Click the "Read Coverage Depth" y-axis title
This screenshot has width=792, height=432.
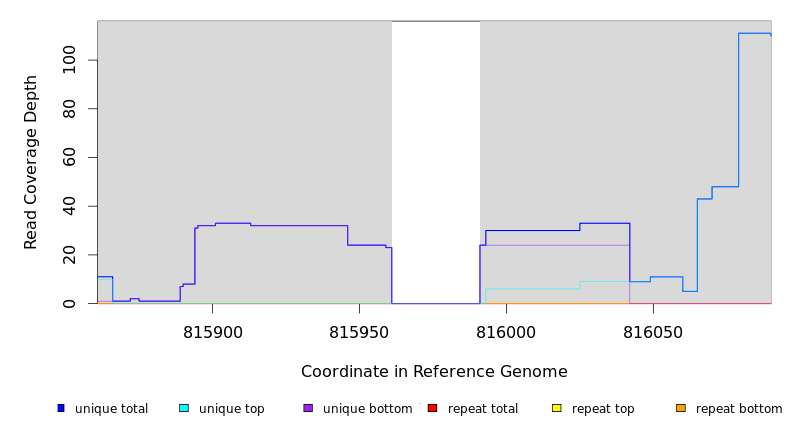pos(31,162)
